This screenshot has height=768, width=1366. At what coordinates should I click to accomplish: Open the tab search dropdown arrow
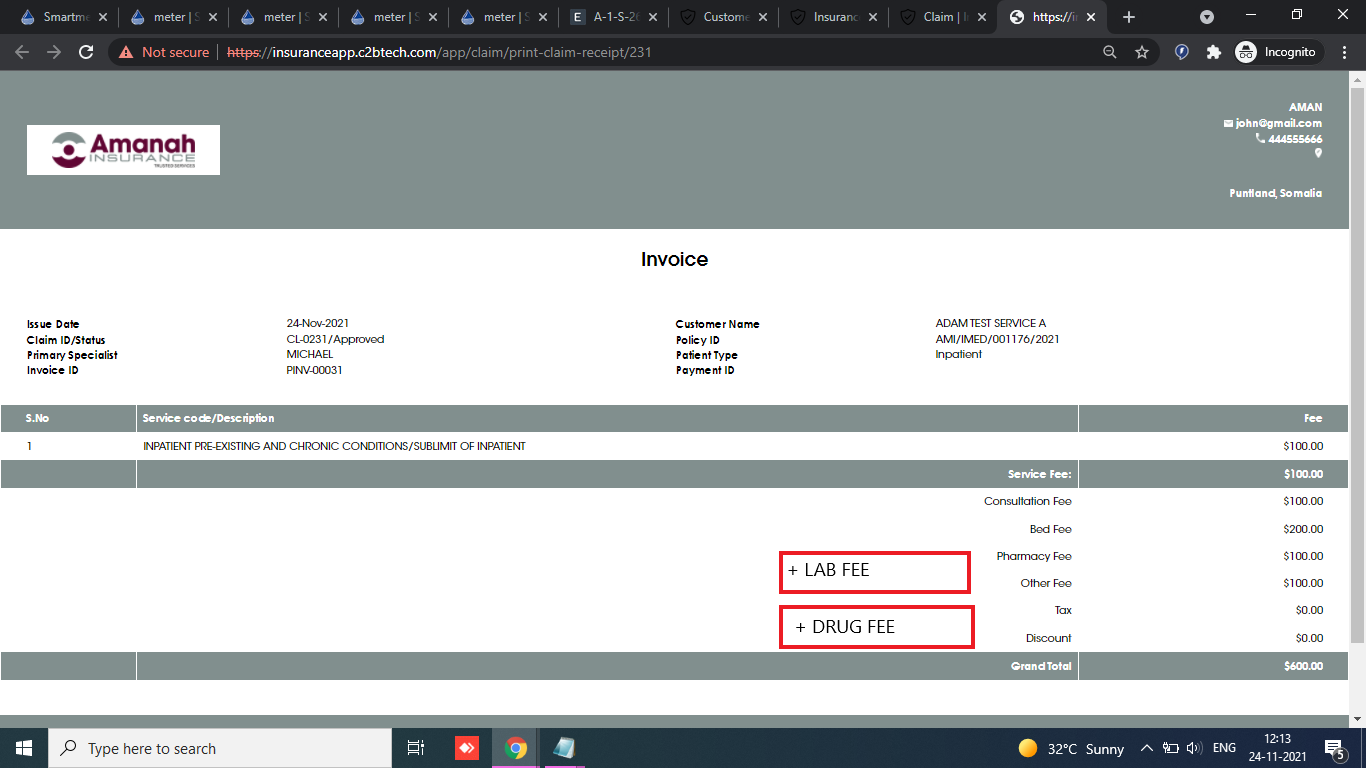click(1207, 17)
